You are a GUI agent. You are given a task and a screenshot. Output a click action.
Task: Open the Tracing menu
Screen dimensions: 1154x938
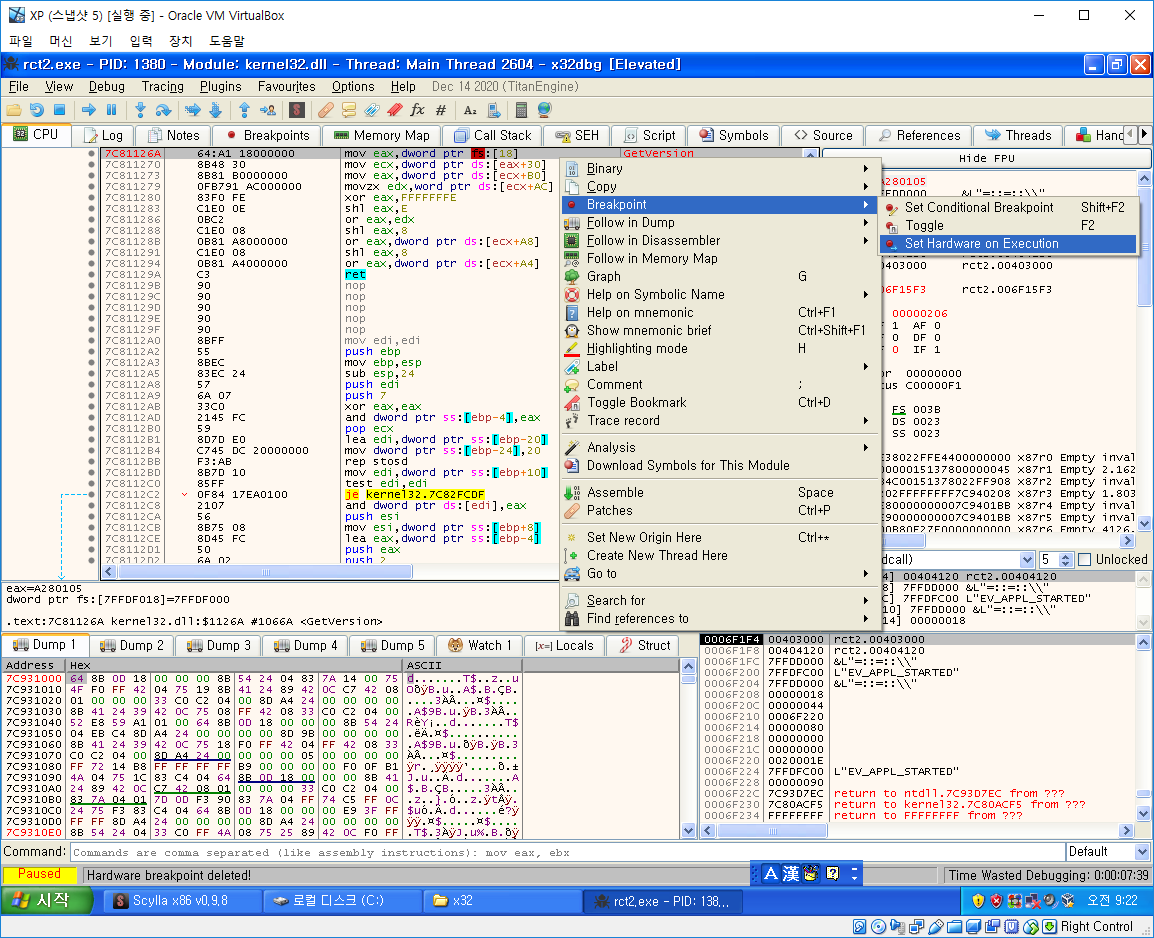coord(163,87)
